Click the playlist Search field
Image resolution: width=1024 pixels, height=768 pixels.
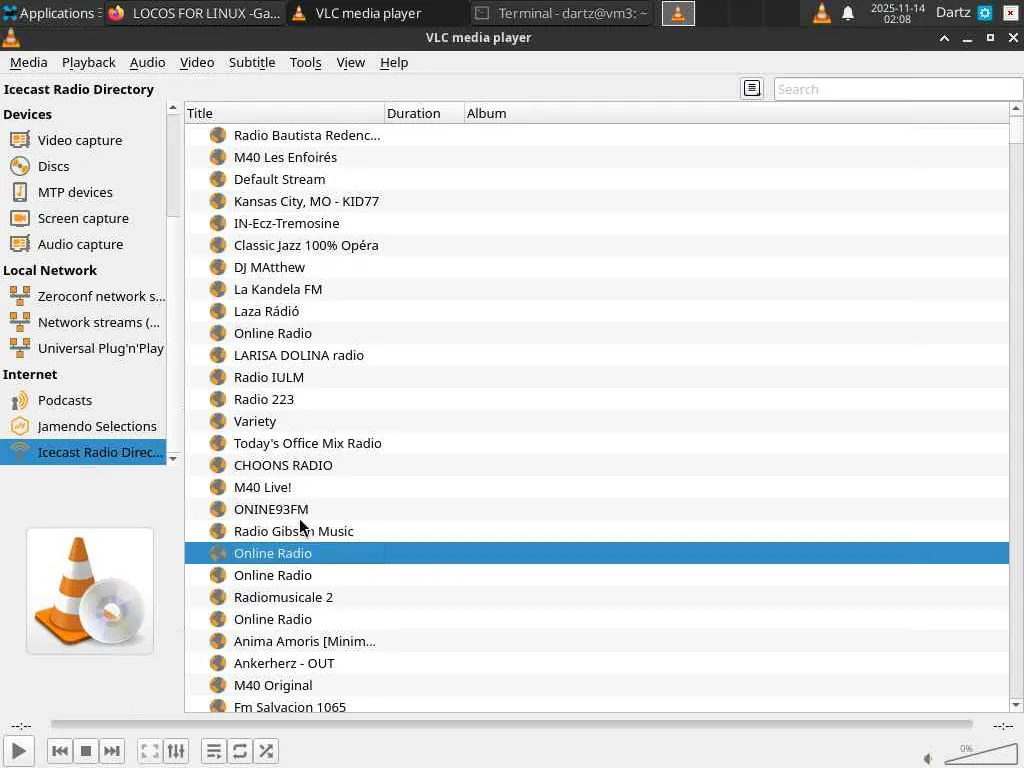(x=898, y=89)
